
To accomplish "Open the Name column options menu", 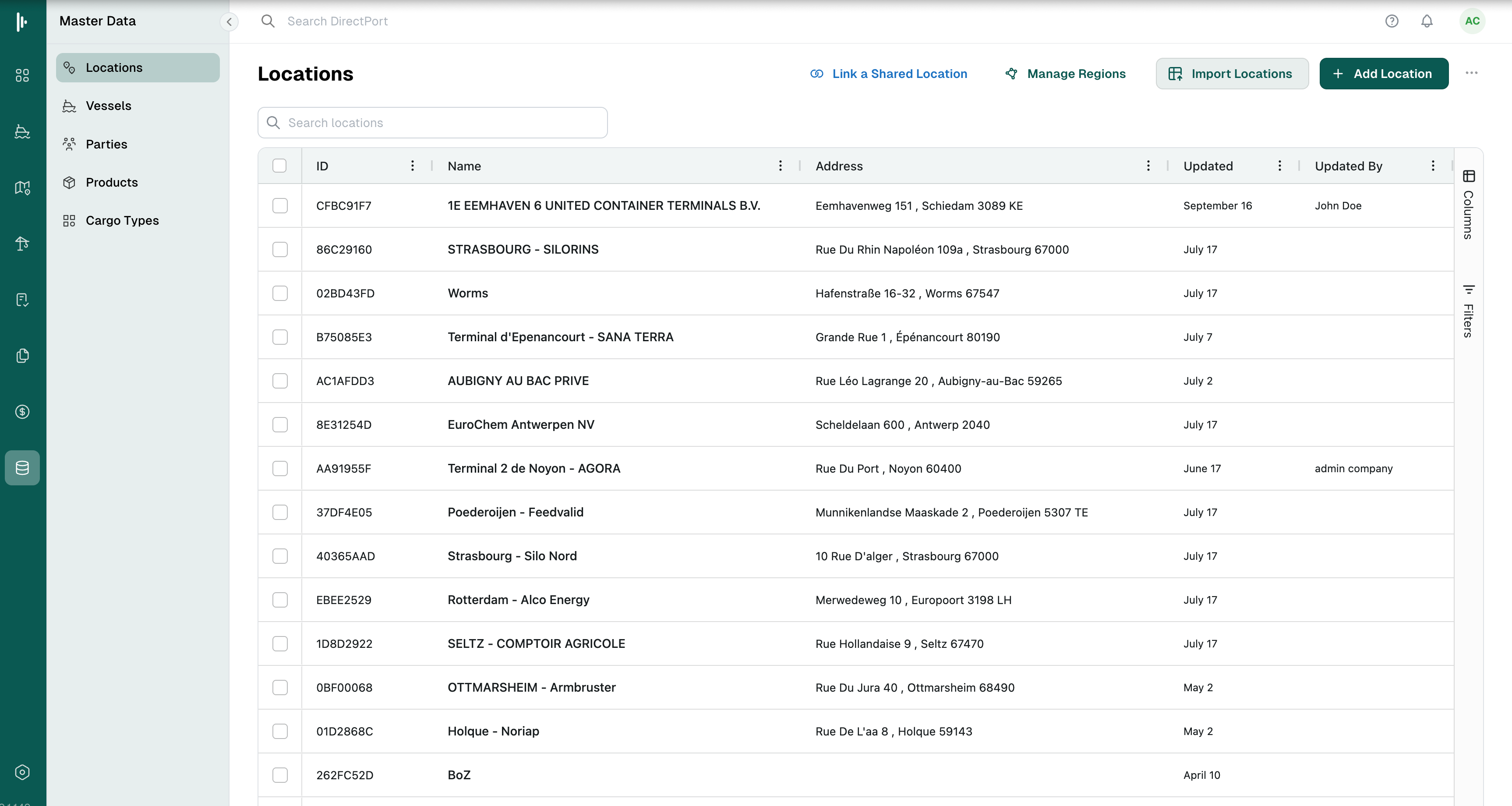I will [x=780, y=166].
